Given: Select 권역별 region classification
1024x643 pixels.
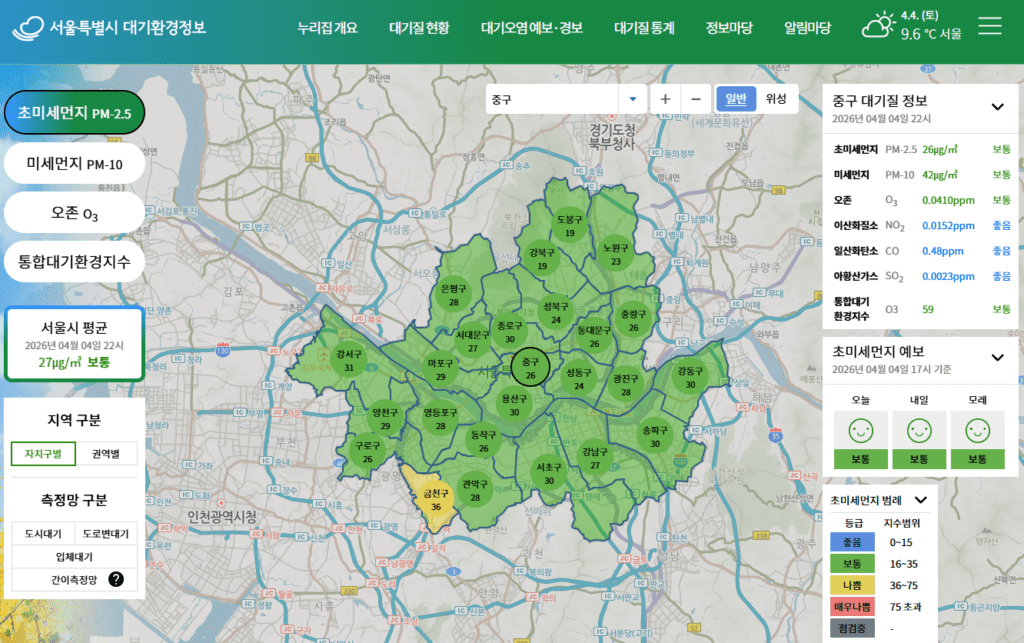Looking at the screenshot, I should point(108,453).
